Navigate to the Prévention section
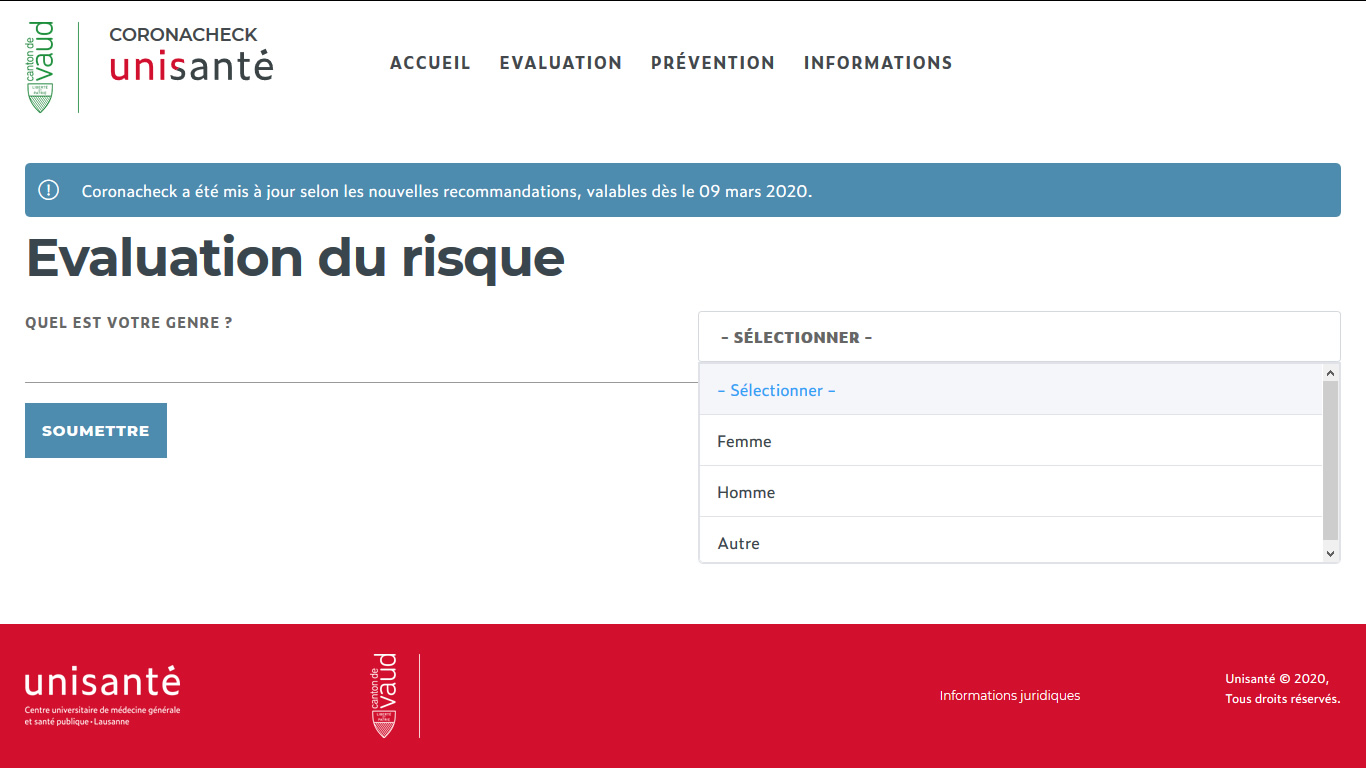This screenshot has height=768, width=1366. 712,63
